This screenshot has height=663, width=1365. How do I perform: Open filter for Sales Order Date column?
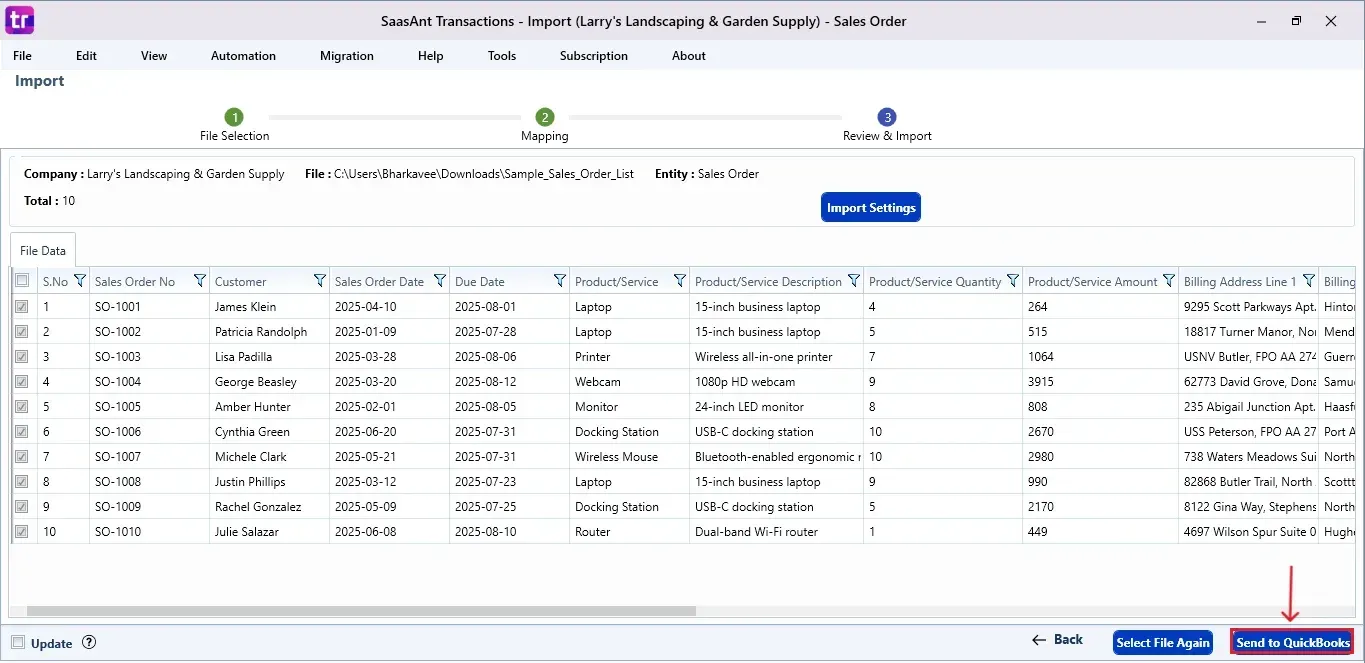(440, 281)
